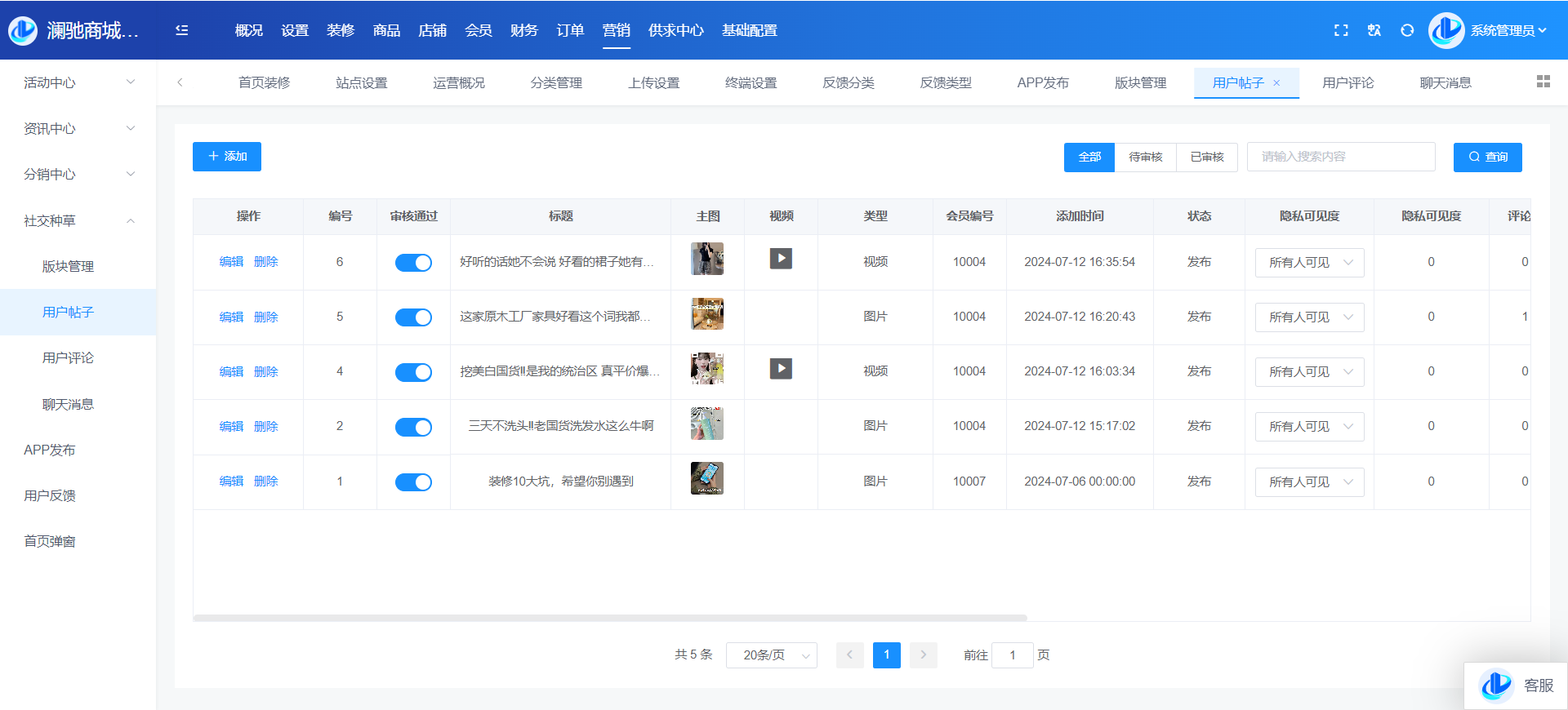The height and width of the screenshot is (710, 1568).
Task: Play the video for post number 6
Action: tap(781, 260)
